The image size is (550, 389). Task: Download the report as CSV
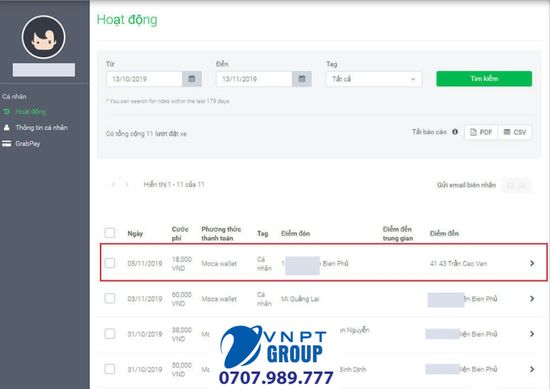515,132
